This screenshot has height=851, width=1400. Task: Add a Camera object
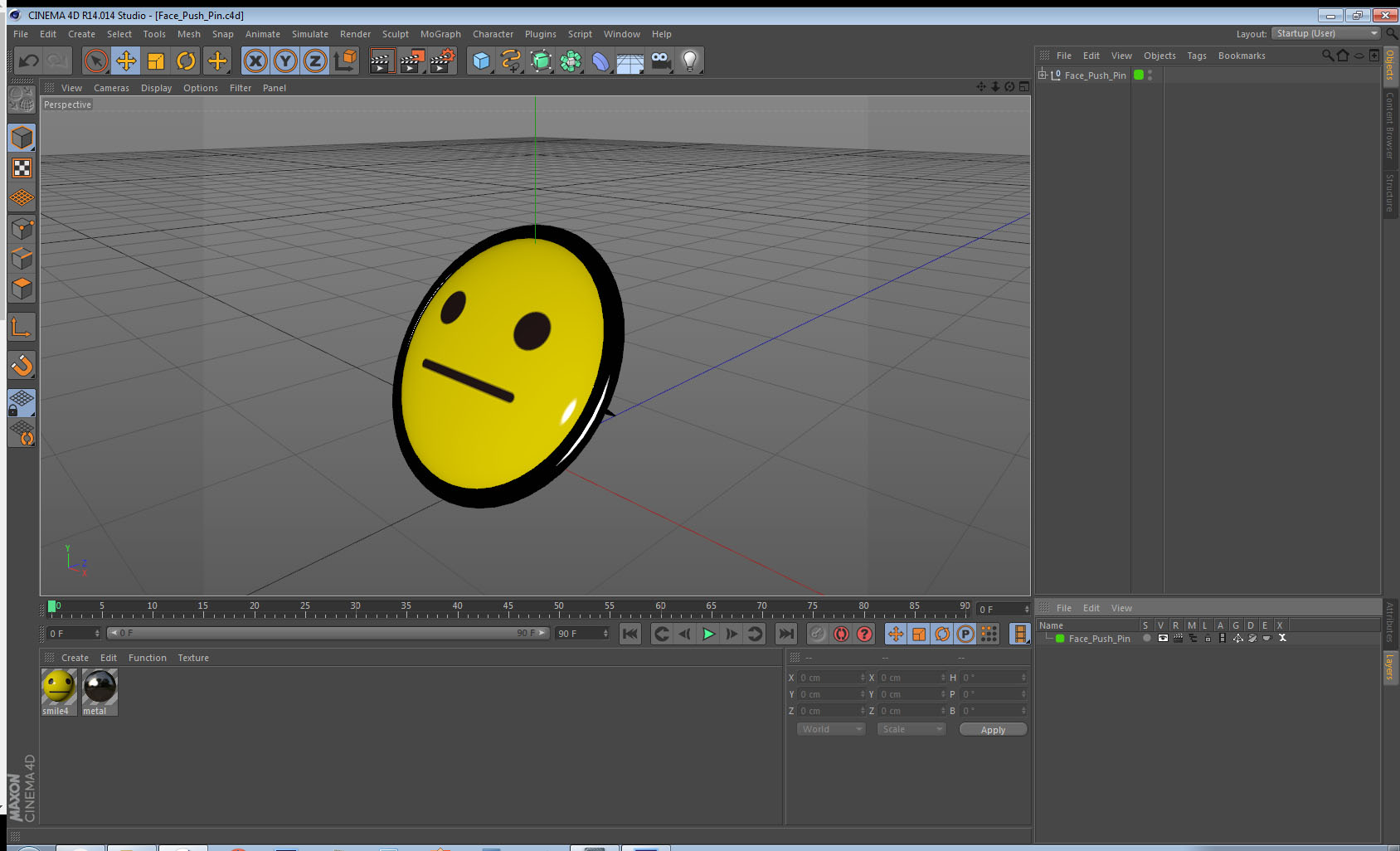(x=660, y=61)
